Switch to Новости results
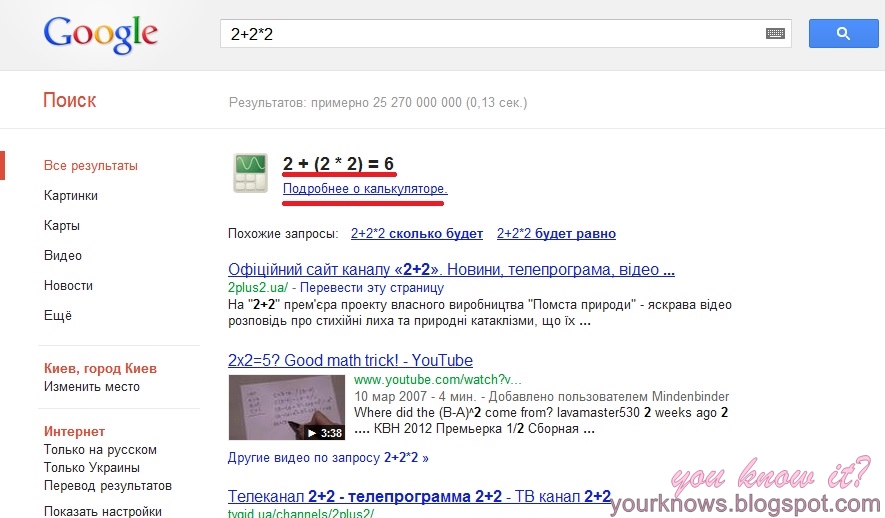885x518 pixels. [68, 286]
